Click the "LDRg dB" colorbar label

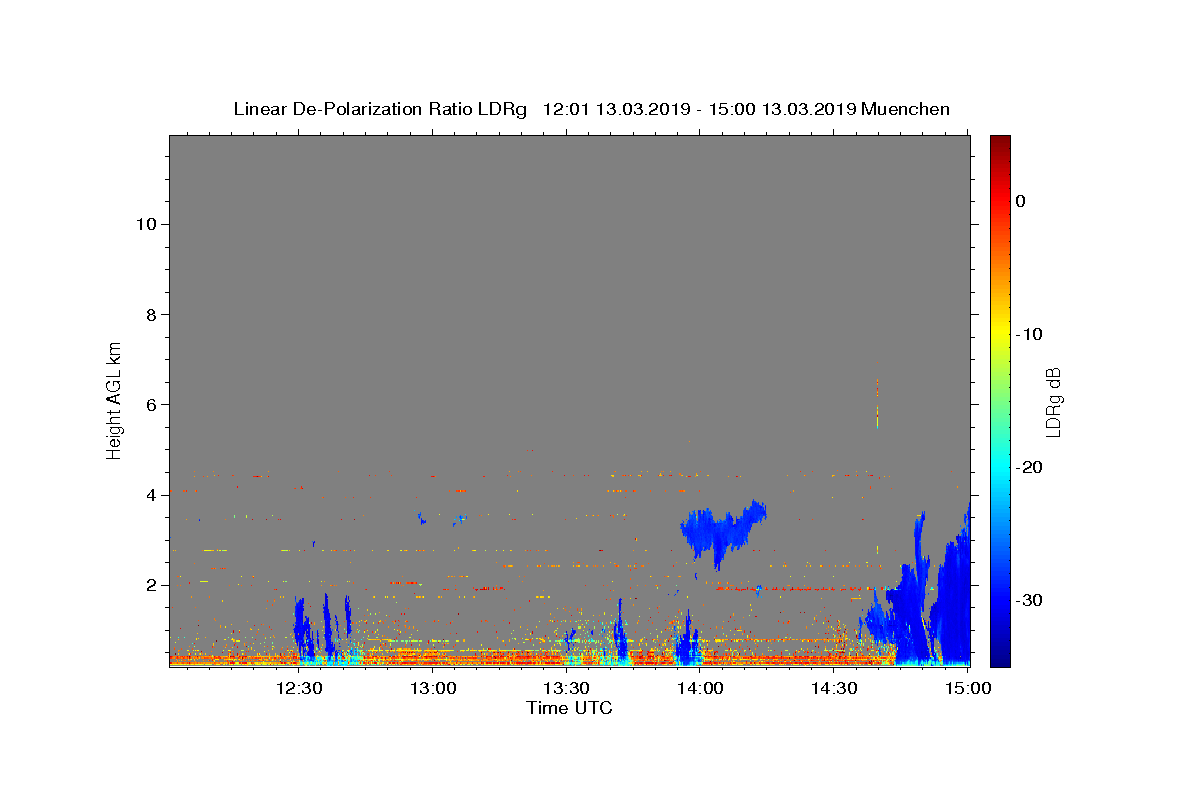tap(1052, 402)
